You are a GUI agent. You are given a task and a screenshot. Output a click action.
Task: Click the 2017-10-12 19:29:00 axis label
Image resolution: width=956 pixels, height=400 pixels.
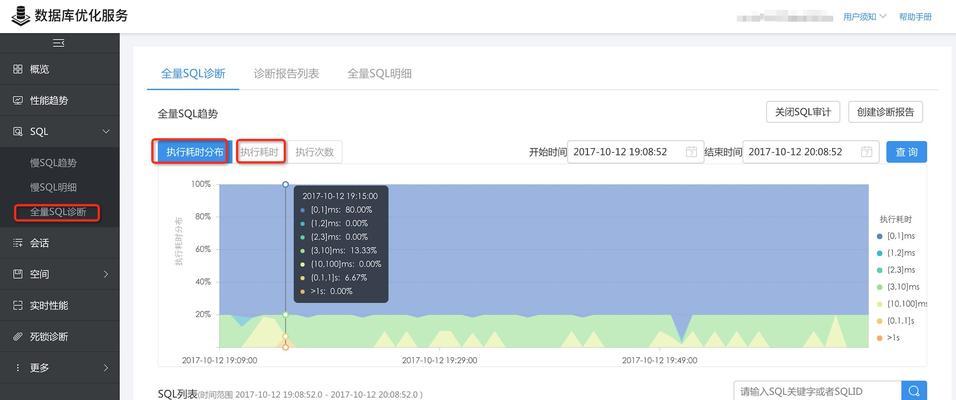click(440, 360)
